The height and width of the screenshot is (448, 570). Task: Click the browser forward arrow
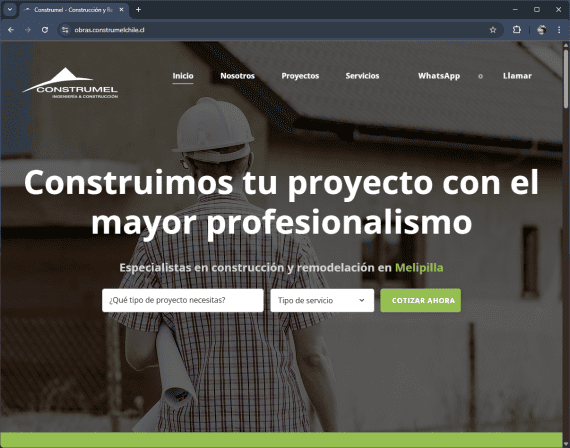tap(28, 30)
